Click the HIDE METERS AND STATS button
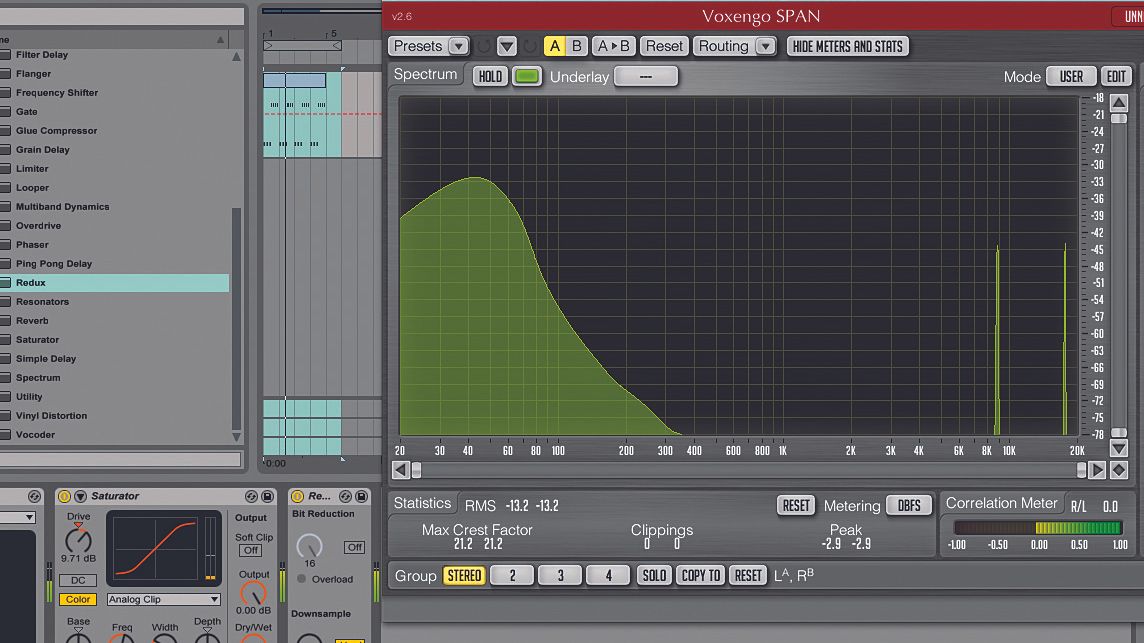 [847, 46]
